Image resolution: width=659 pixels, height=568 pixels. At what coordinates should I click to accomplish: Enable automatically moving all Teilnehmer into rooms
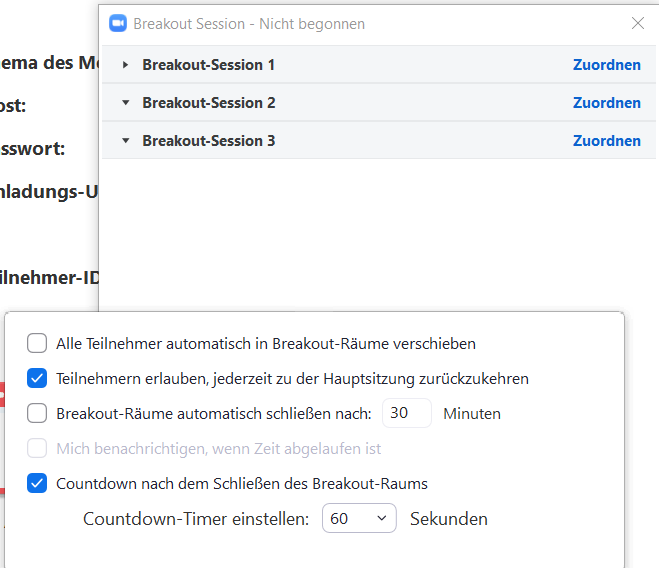click(x=37, y=344)
